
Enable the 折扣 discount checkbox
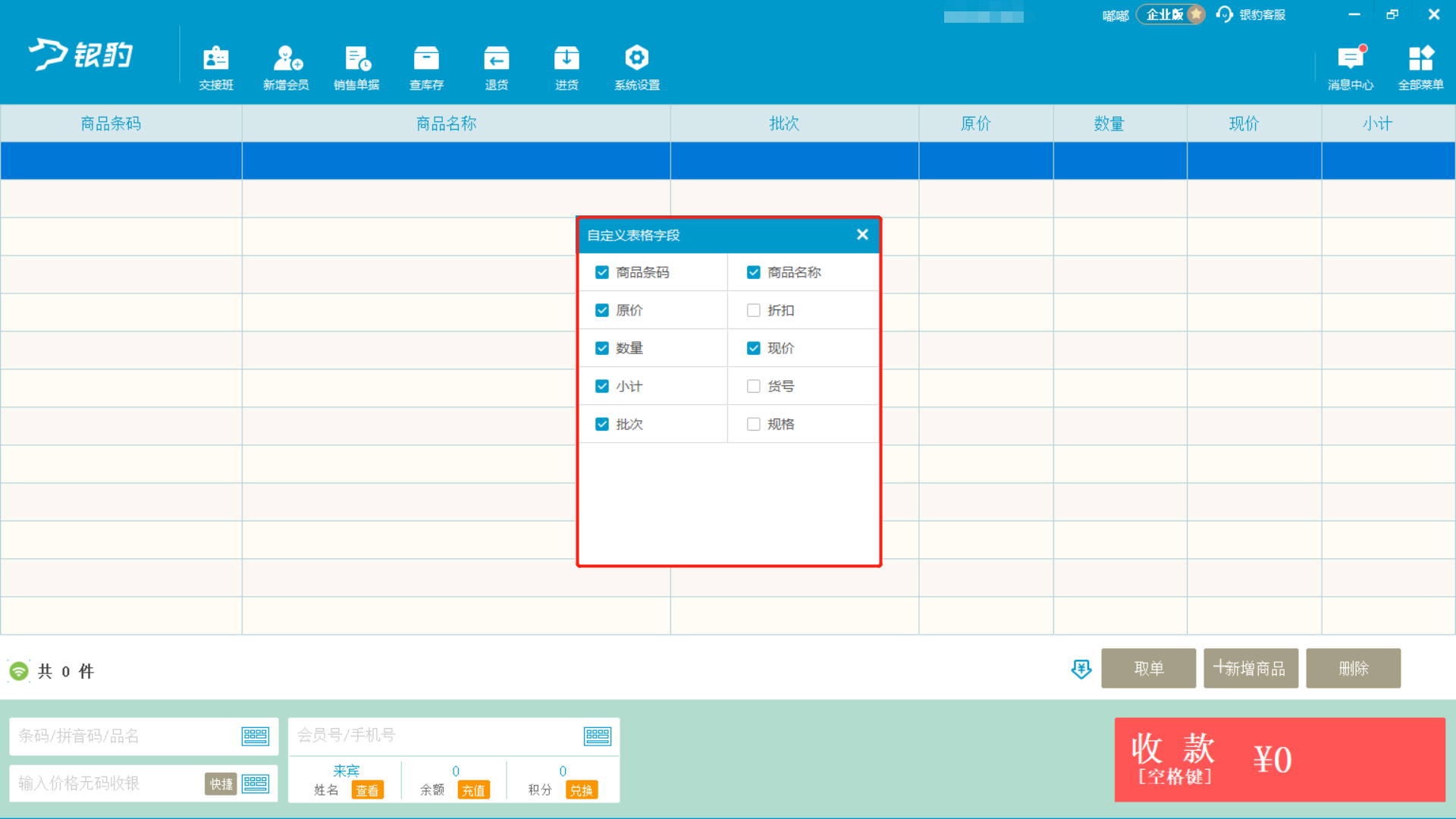tap(753, 310)
